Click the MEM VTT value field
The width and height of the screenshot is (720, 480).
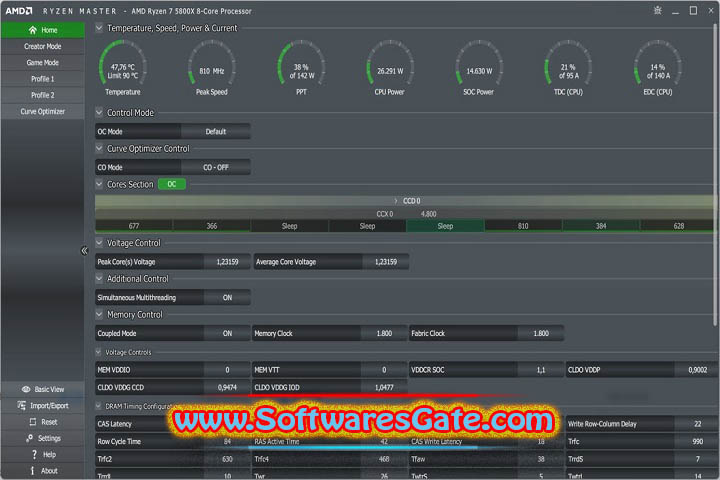[x=384, y=370]
